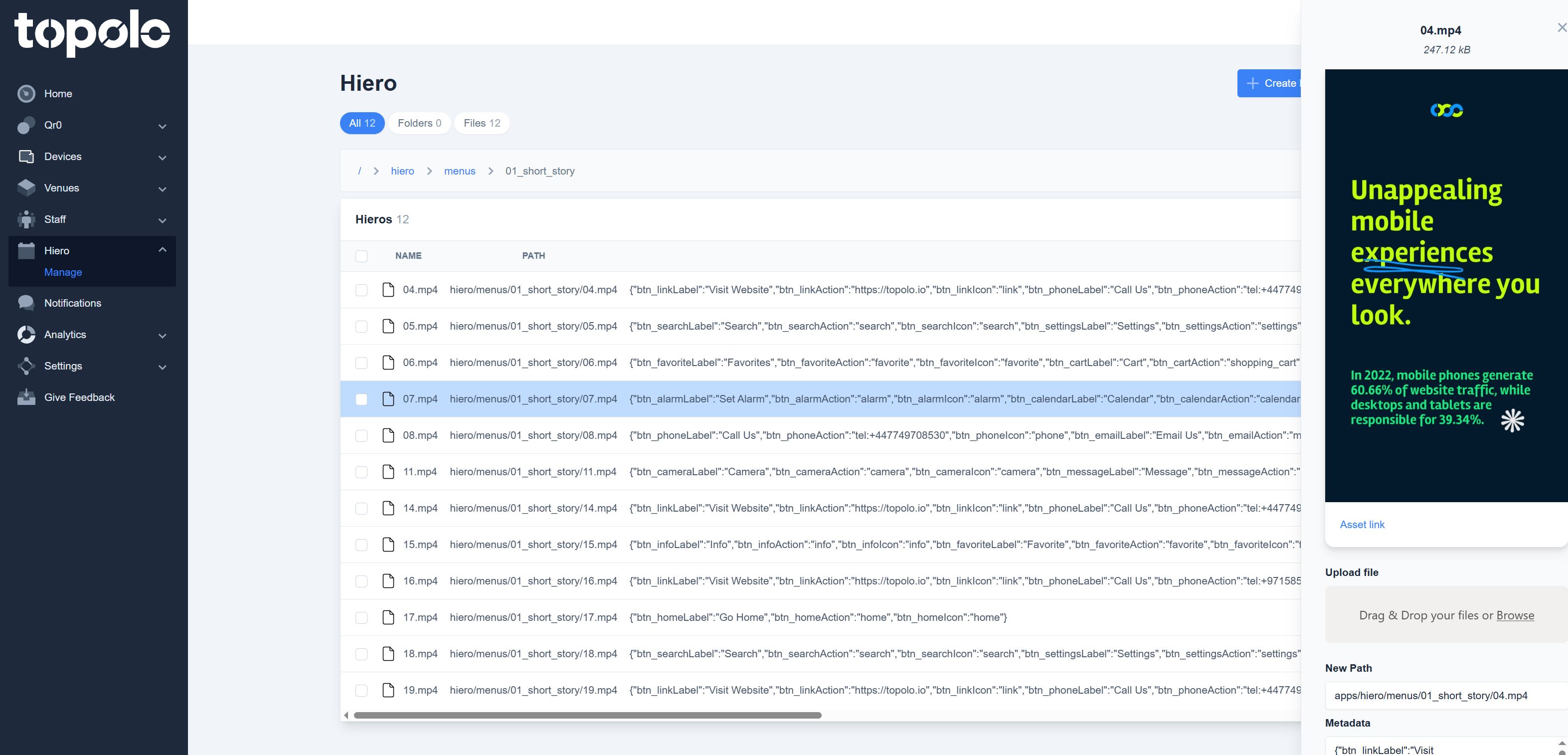Toggle the select-all checkbox in table header
The image size is (1568, 755).
[361, 256]
